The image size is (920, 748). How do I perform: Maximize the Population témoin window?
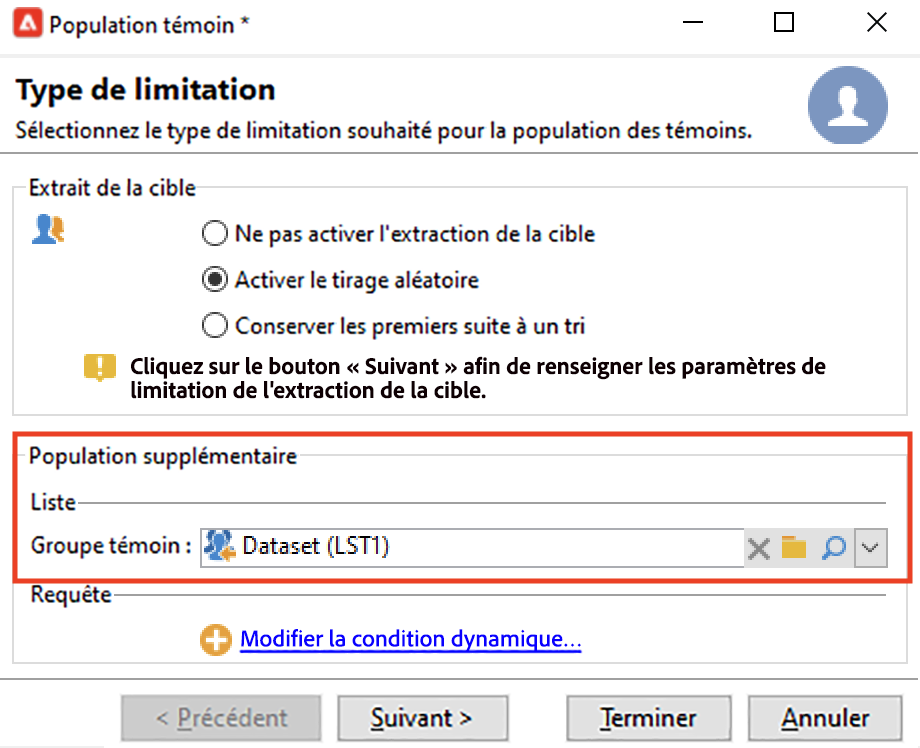[x=784, y=23]
